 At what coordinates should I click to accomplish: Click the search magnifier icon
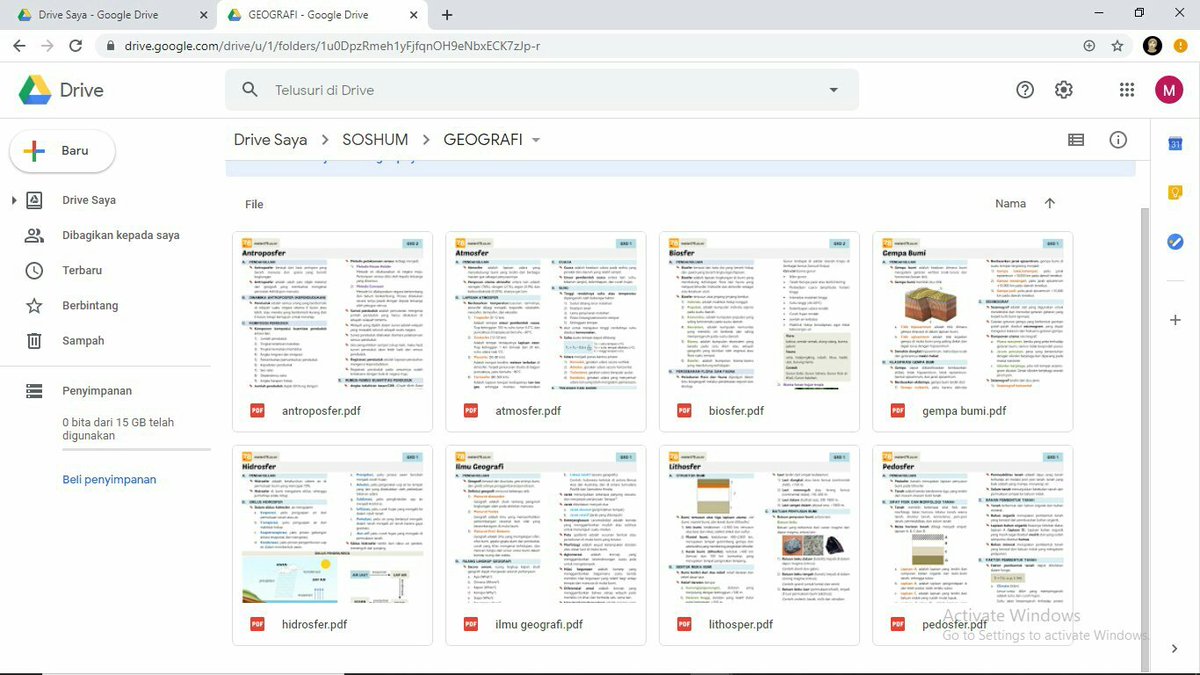pyautogui.click(x=250, y=90)
